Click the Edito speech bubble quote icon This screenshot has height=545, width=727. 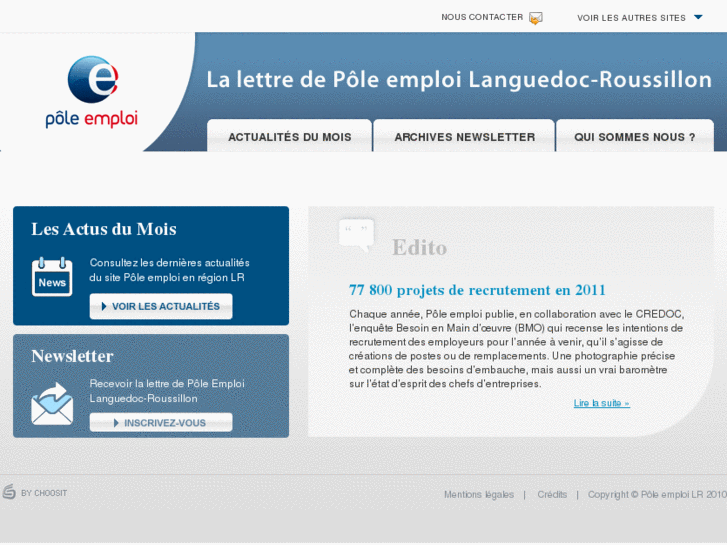[x=356, y=235]
